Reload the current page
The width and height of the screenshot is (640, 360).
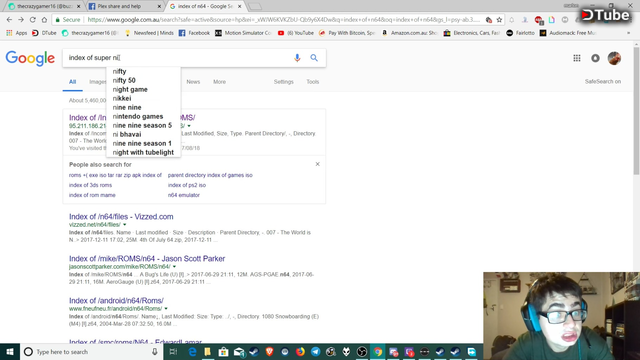click(33, 20)
